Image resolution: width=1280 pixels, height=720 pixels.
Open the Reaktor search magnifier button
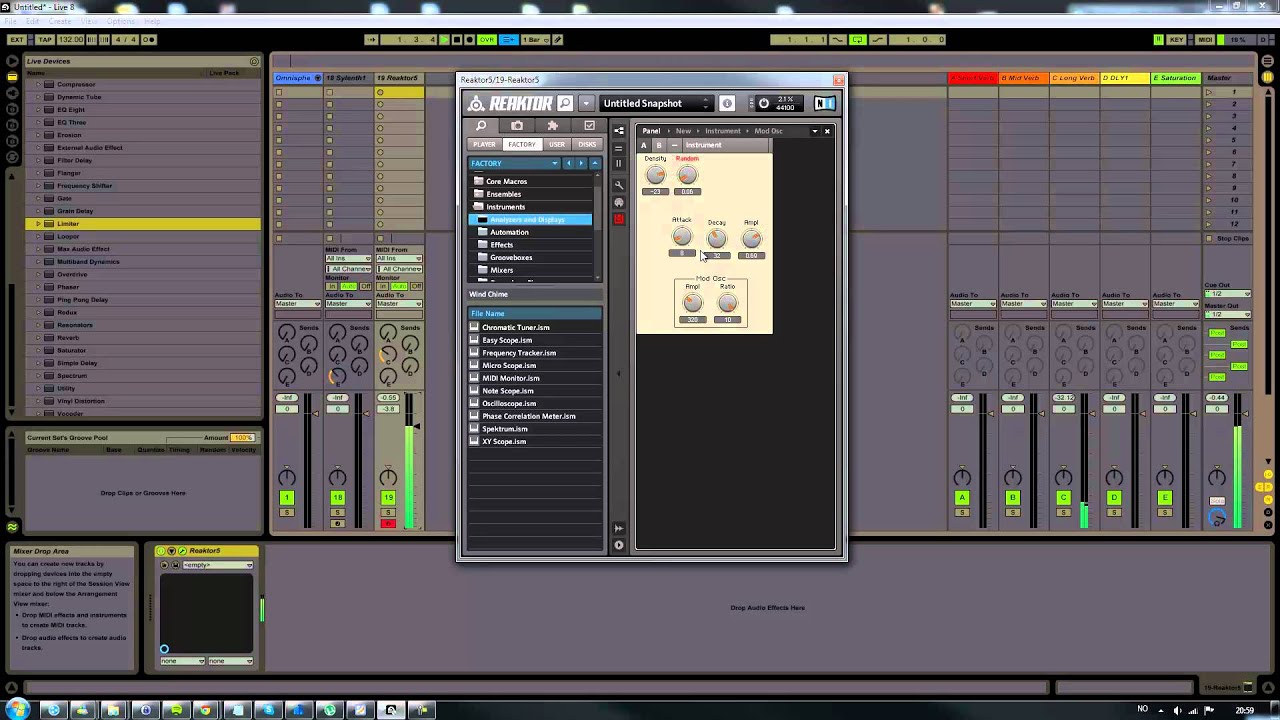[x=565, y=103]
